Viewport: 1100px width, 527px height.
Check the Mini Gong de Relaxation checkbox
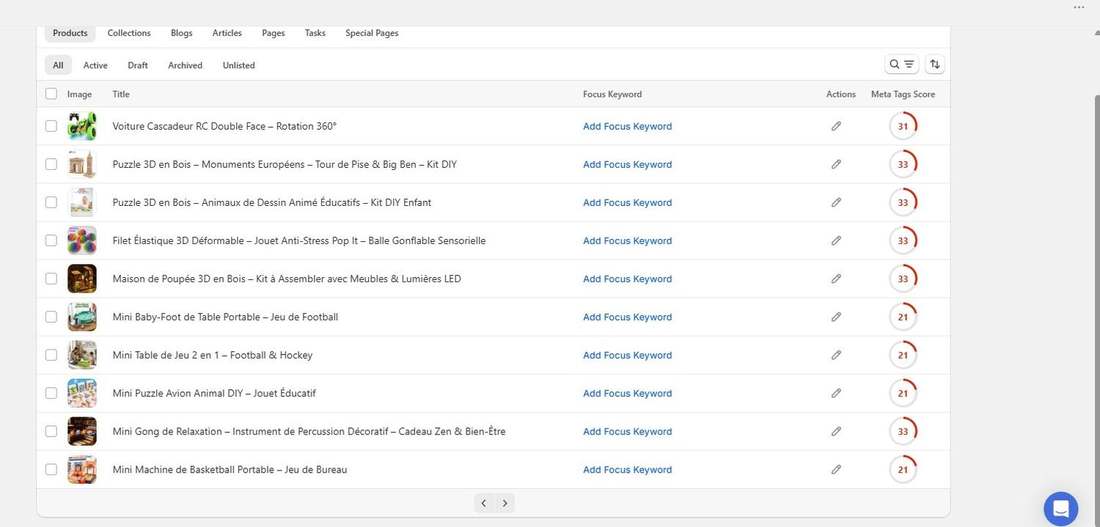pos(51,431)
